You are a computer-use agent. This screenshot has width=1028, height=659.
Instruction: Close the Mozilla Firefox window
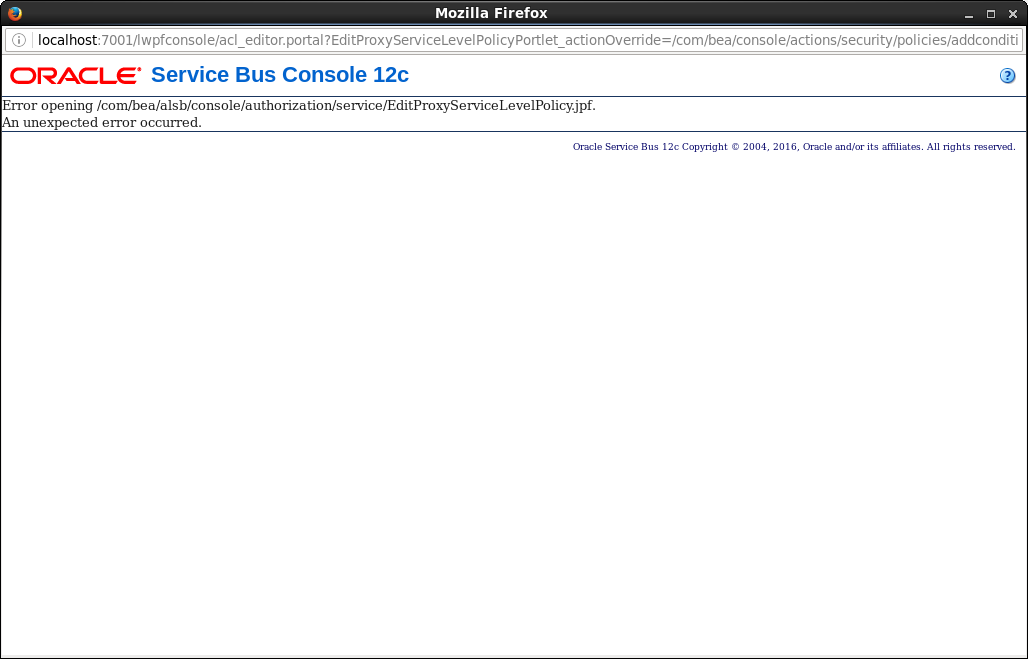click(x=1012, y=14)
